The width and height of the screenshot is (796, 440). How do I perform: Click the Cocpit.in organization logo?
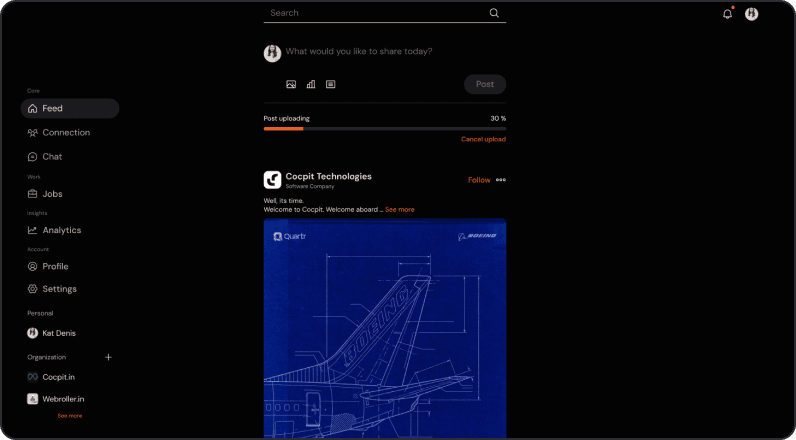pyautogui.click(x=32, y=377)
